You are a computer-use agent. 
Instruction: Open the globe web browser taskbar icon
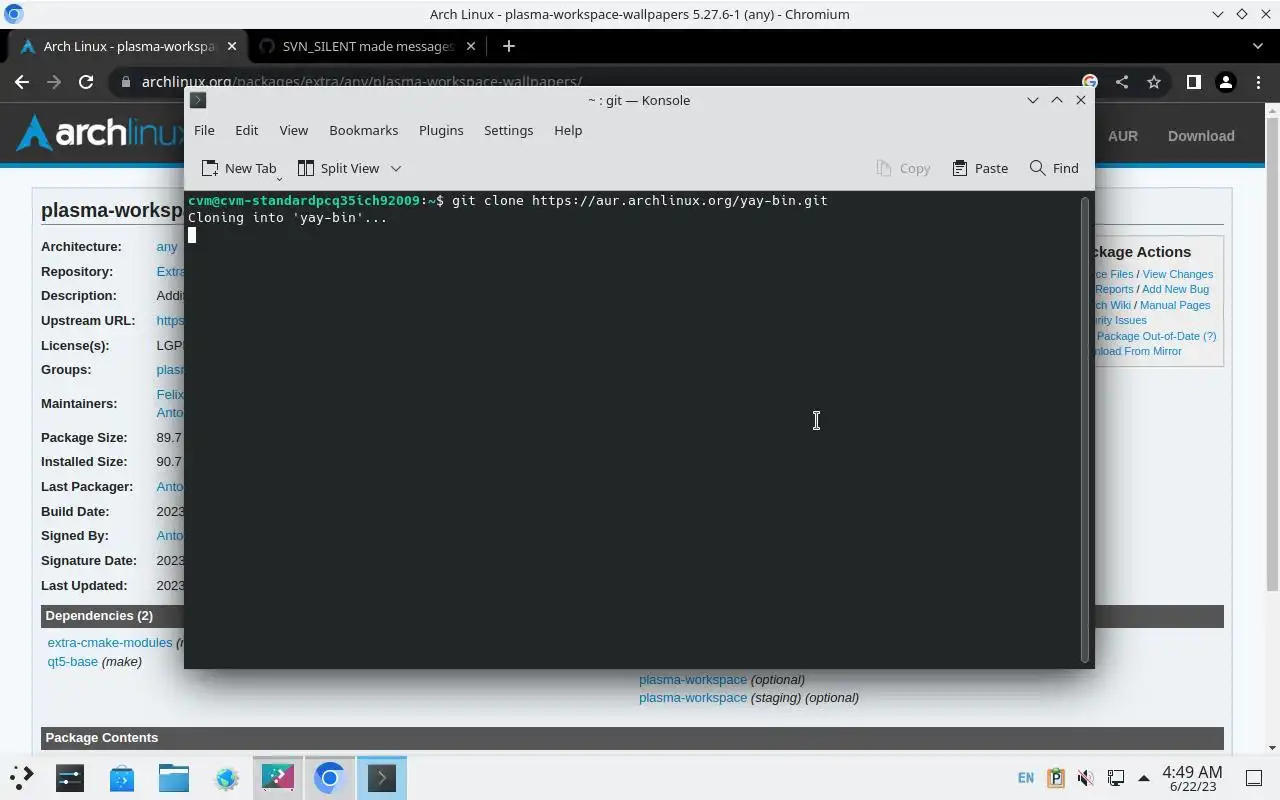pyautogui.click(x=226, y=777)
